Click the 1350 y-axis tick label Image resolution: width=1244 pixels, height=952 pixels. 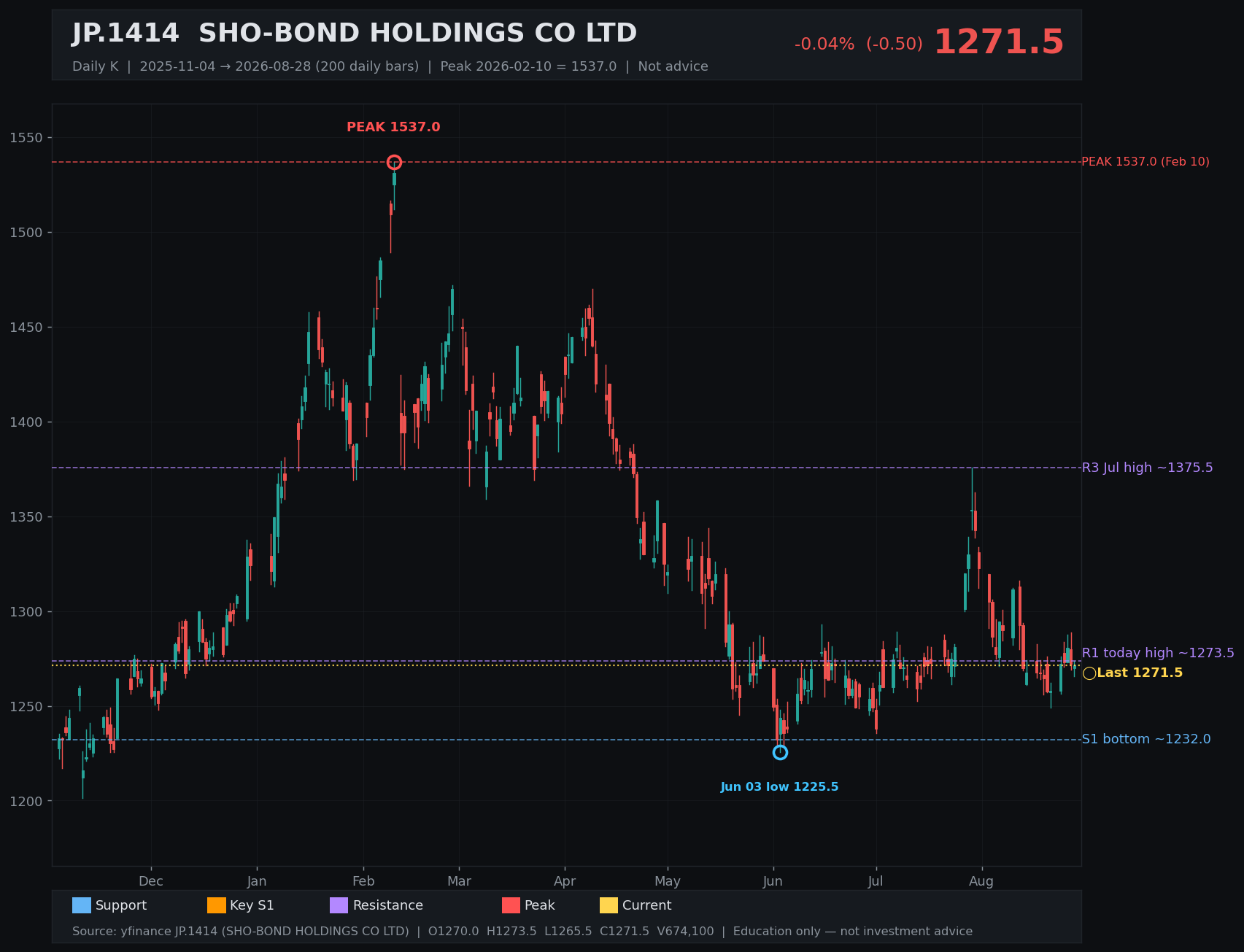26,517
